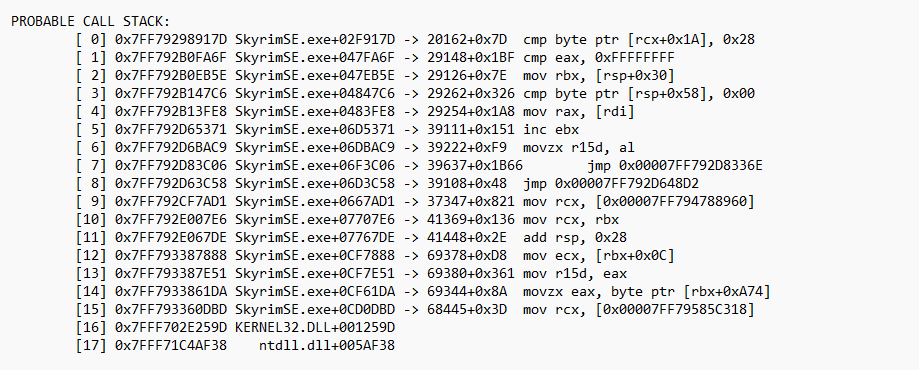919x370 pixels.
Task: Click KERNEL32.DLL+001259D in frame 16
Action: coord(315,327)
